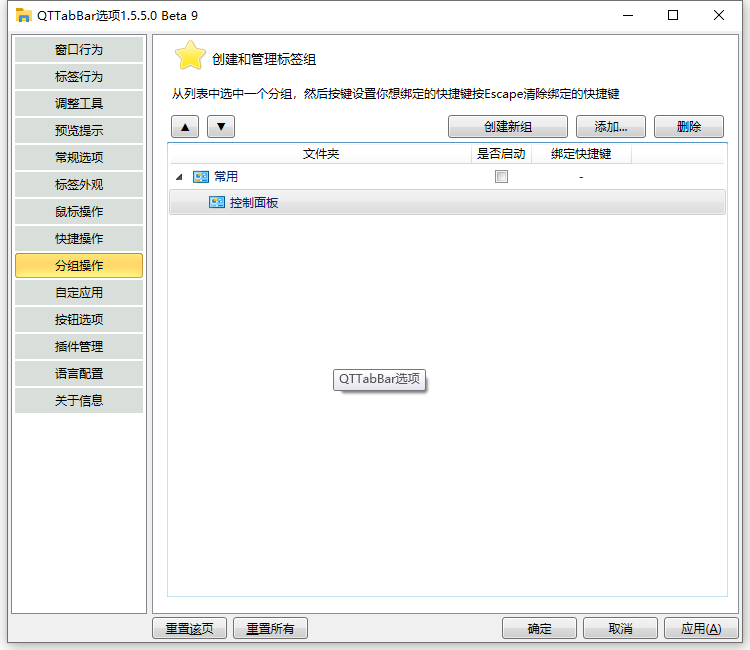Image resolution: width=750 pixels, height=650 pixels.
Task: Toggle the 是否启动 checkbox for 常用
Action: coord(501,176)
